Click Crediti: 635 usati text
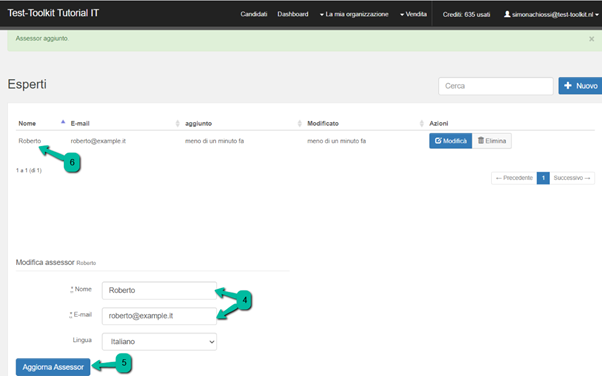The image size is (602, 376). click(466, 15)
